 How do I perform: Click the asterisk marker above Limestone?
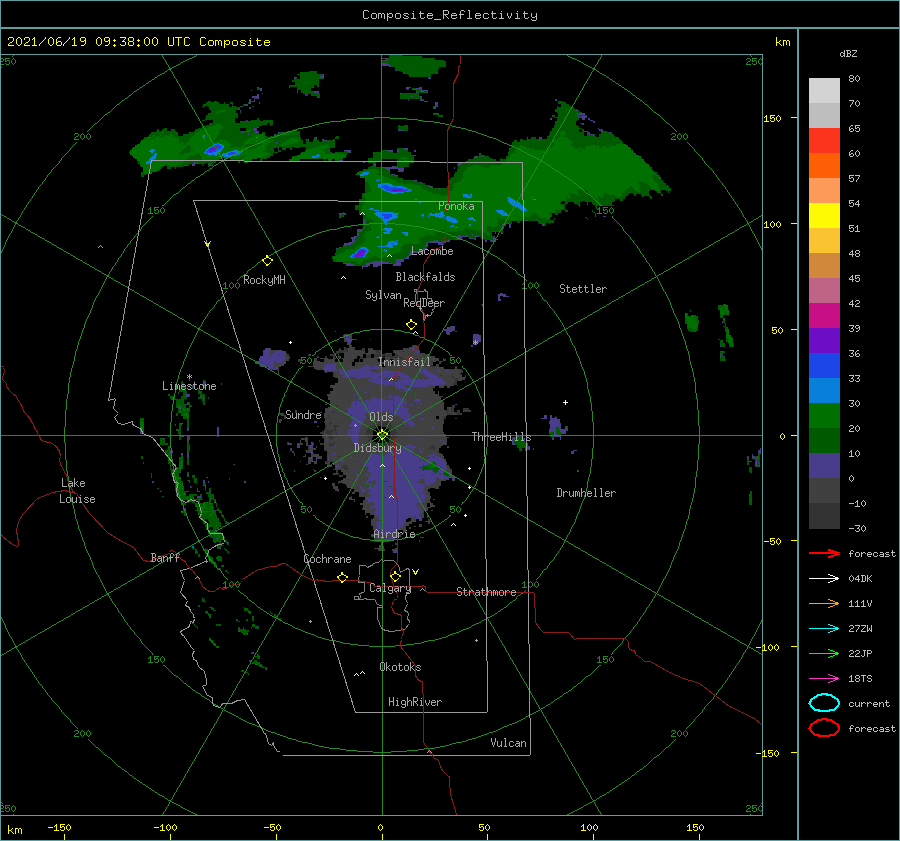189,377
